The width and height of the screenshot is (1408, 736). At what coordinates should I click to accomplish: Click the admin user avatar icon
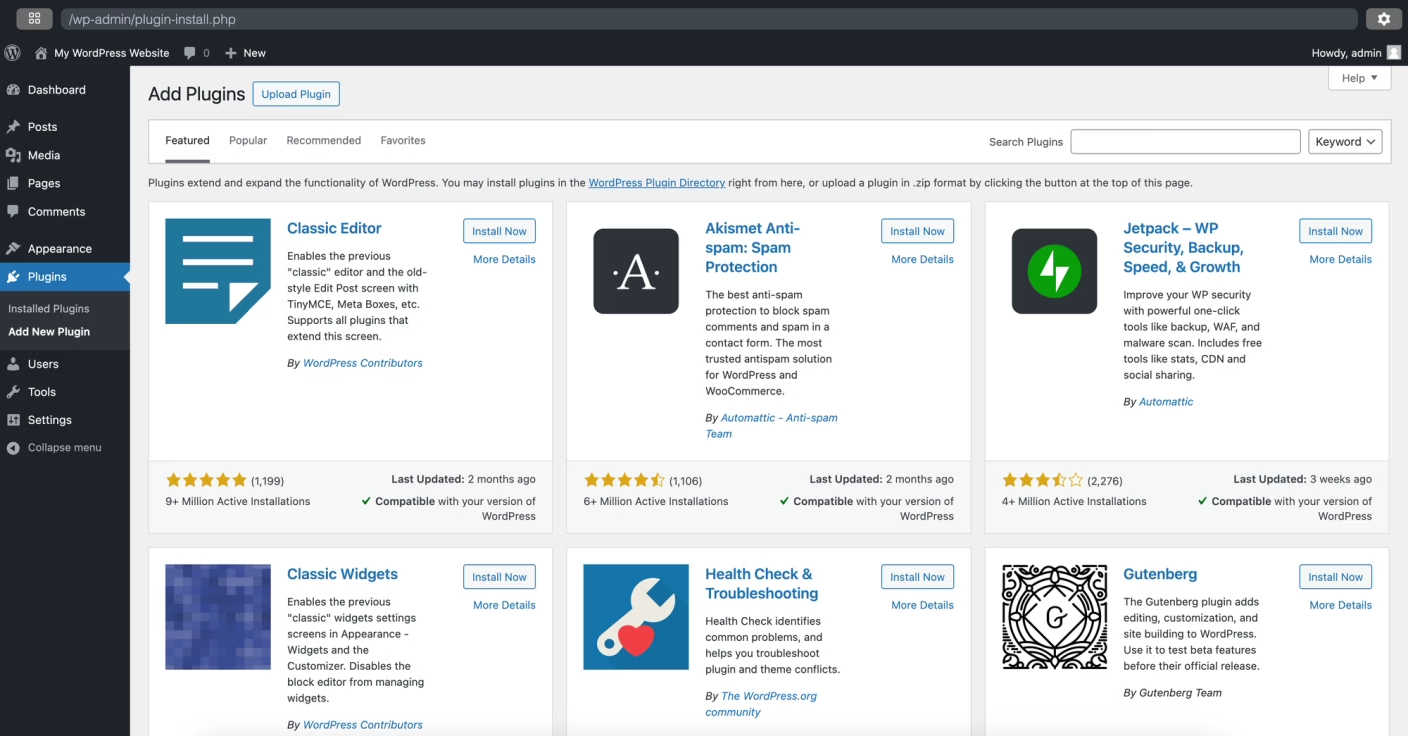(x=1393, y=53)
